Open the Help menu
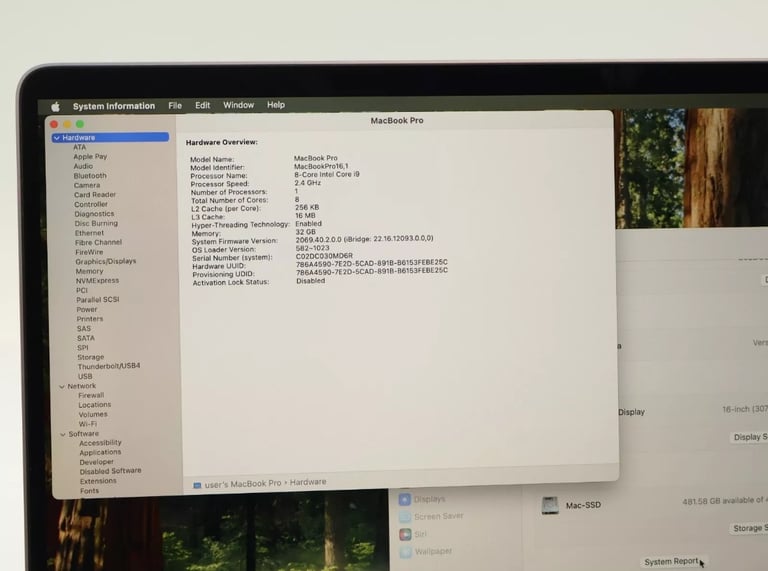 click(x=276, y=104)
